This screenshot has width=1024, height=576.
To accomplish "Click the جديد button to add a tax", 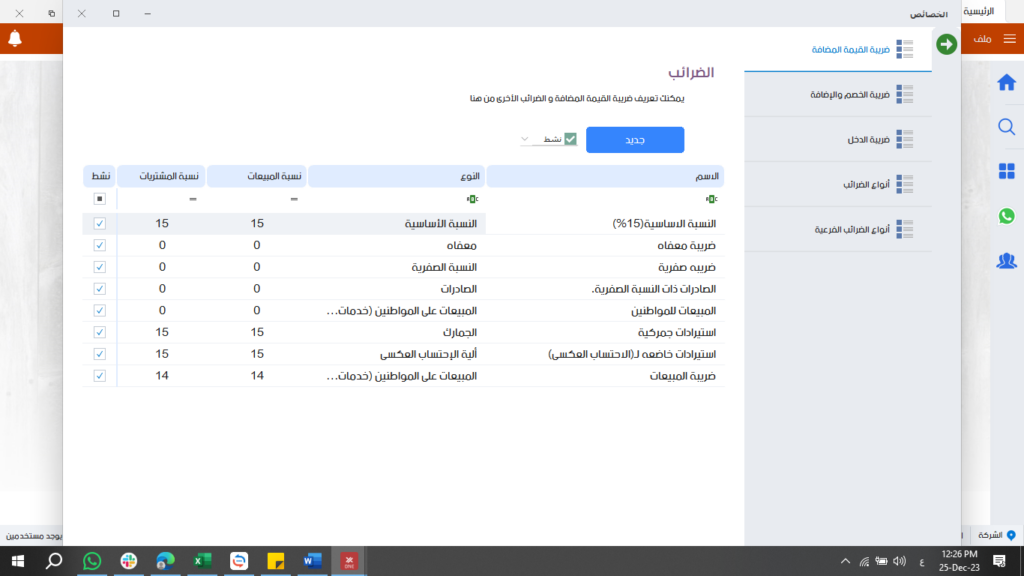I will (636, 139).
